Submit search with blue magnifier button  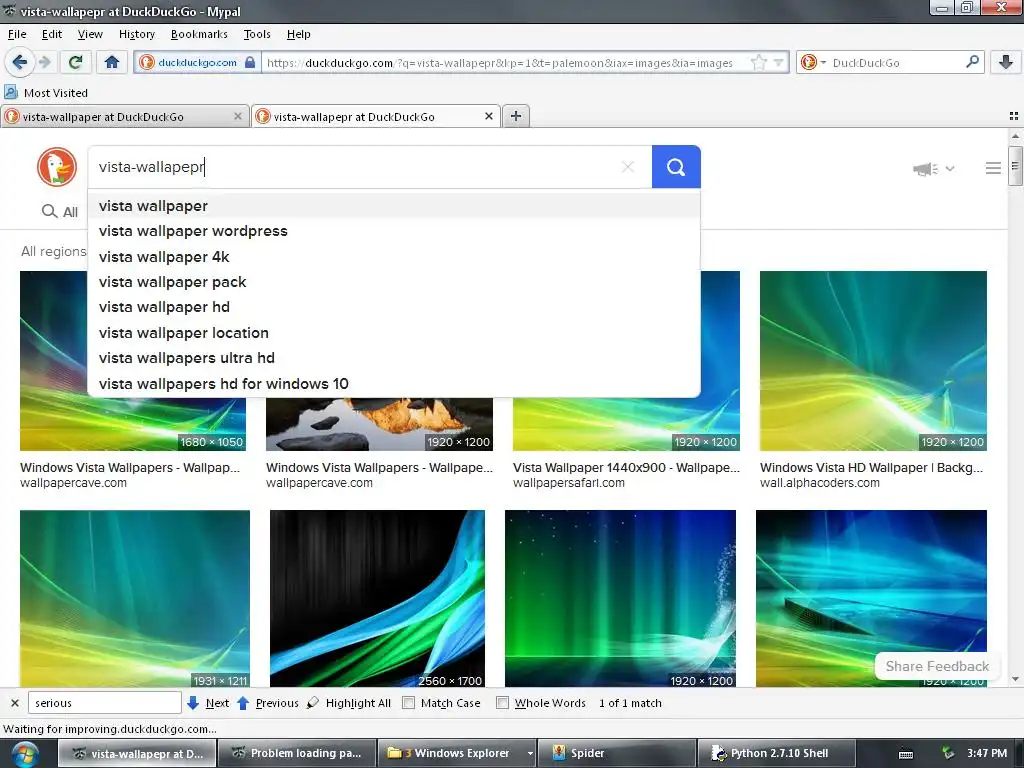point(676,167)
